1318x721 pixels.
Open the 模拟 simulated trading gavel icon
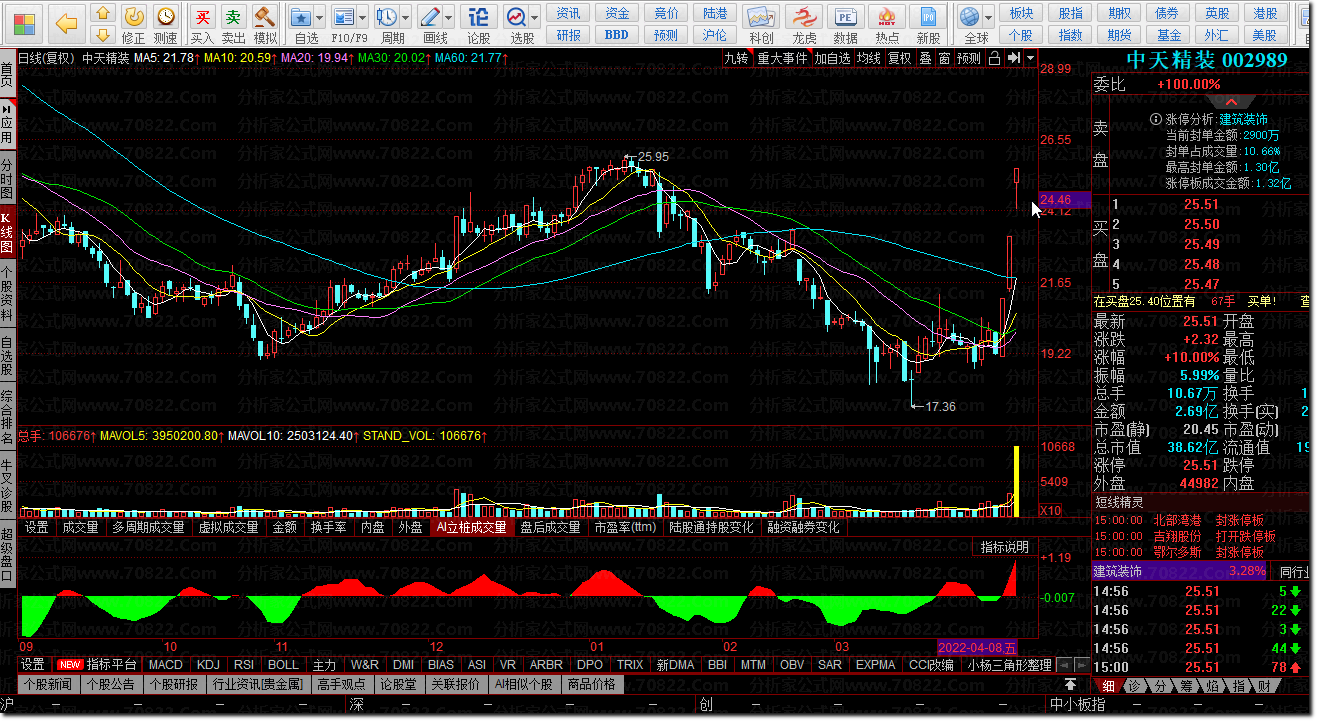point(264,24)
